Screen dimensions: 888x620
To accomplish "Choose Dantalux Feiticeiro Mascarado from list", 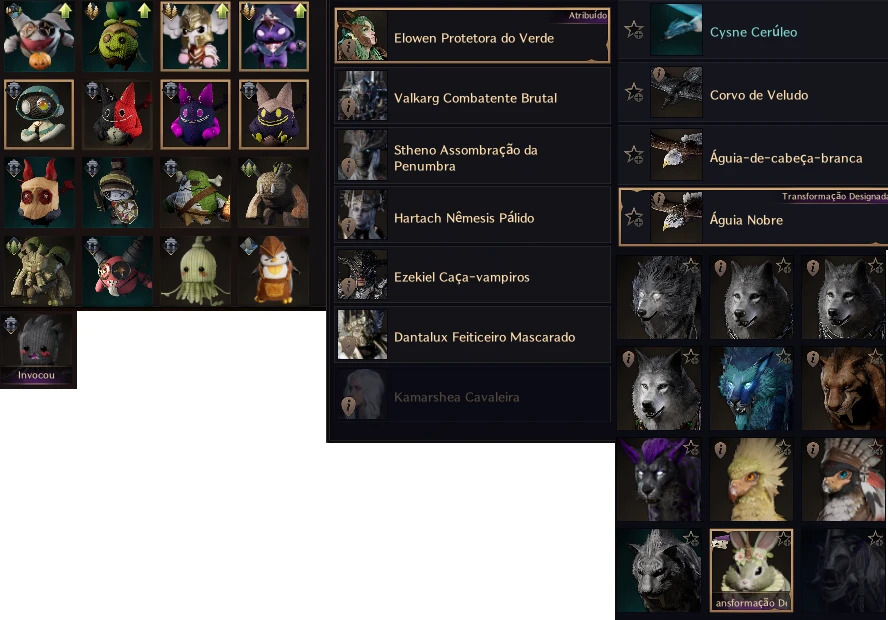I will [472, 335].
